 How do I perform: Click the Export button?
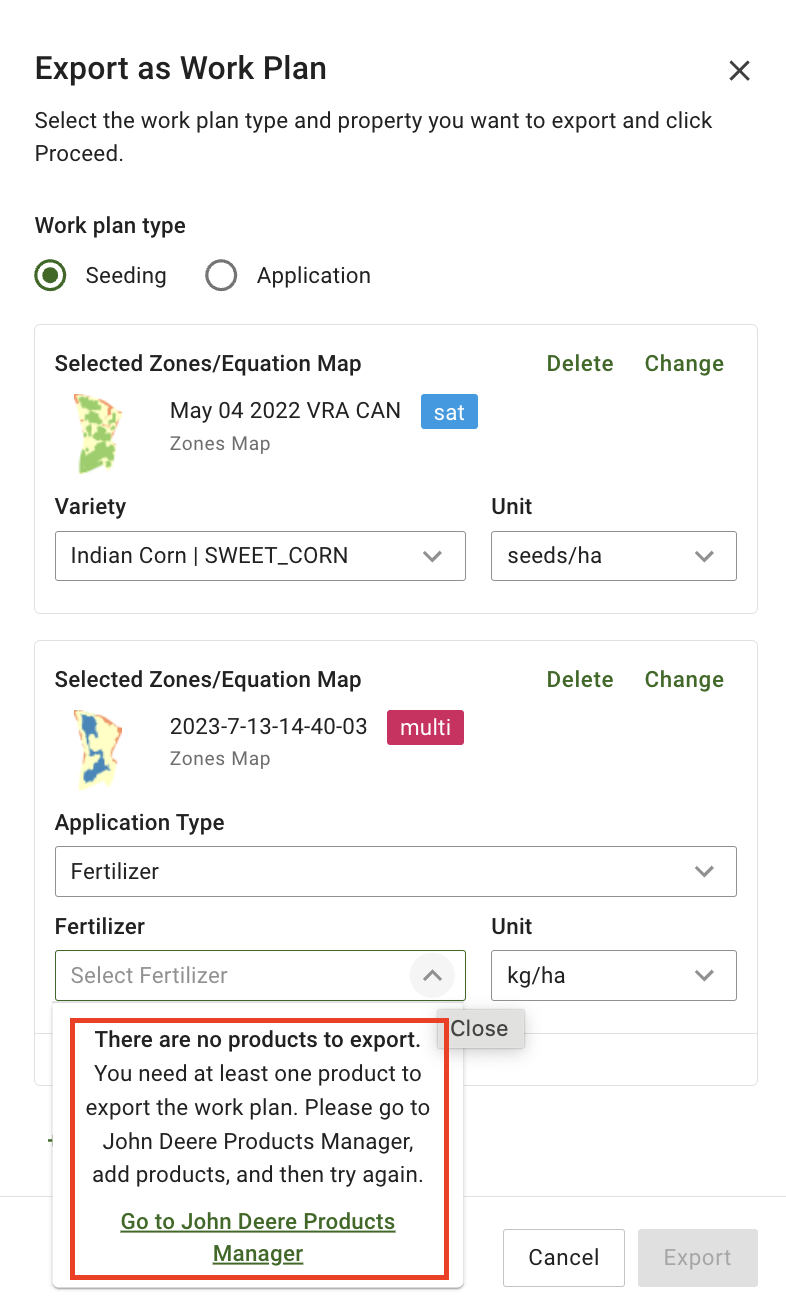tap(697, 1258)
